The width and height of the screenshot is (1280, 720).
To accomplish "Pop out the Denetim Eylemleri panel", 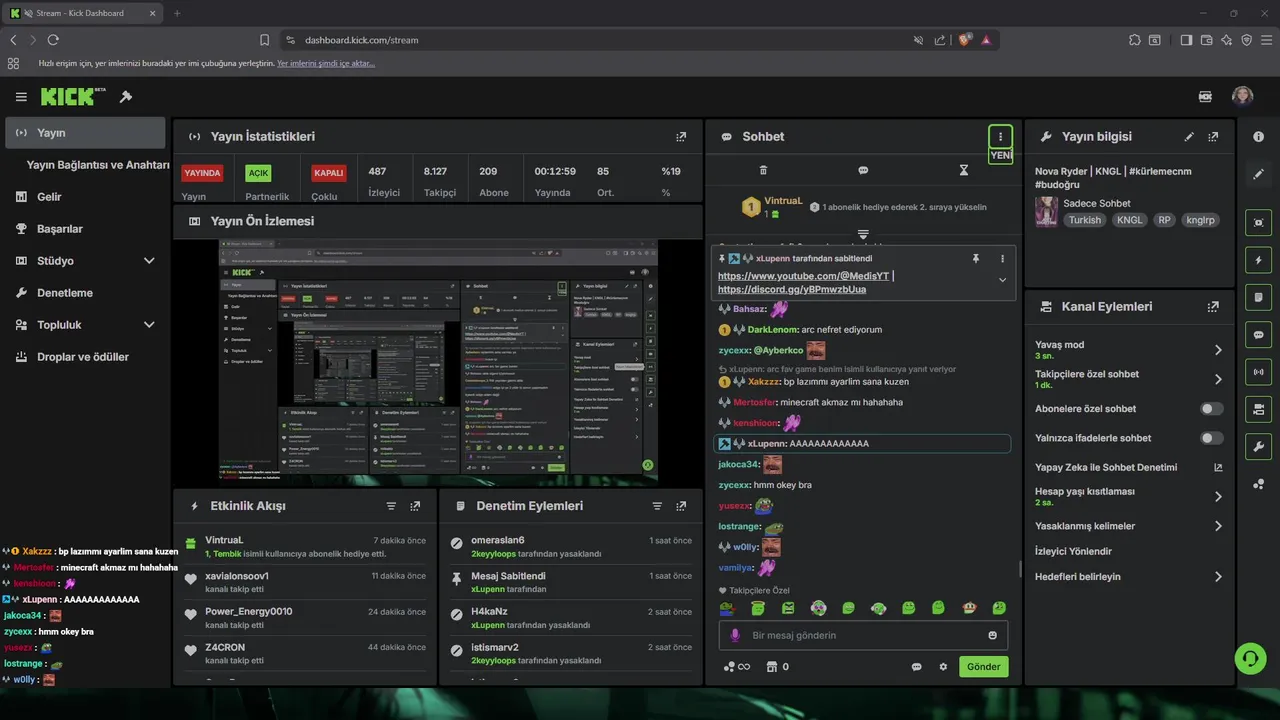I will pyautogui.click(x=681, y=506).
